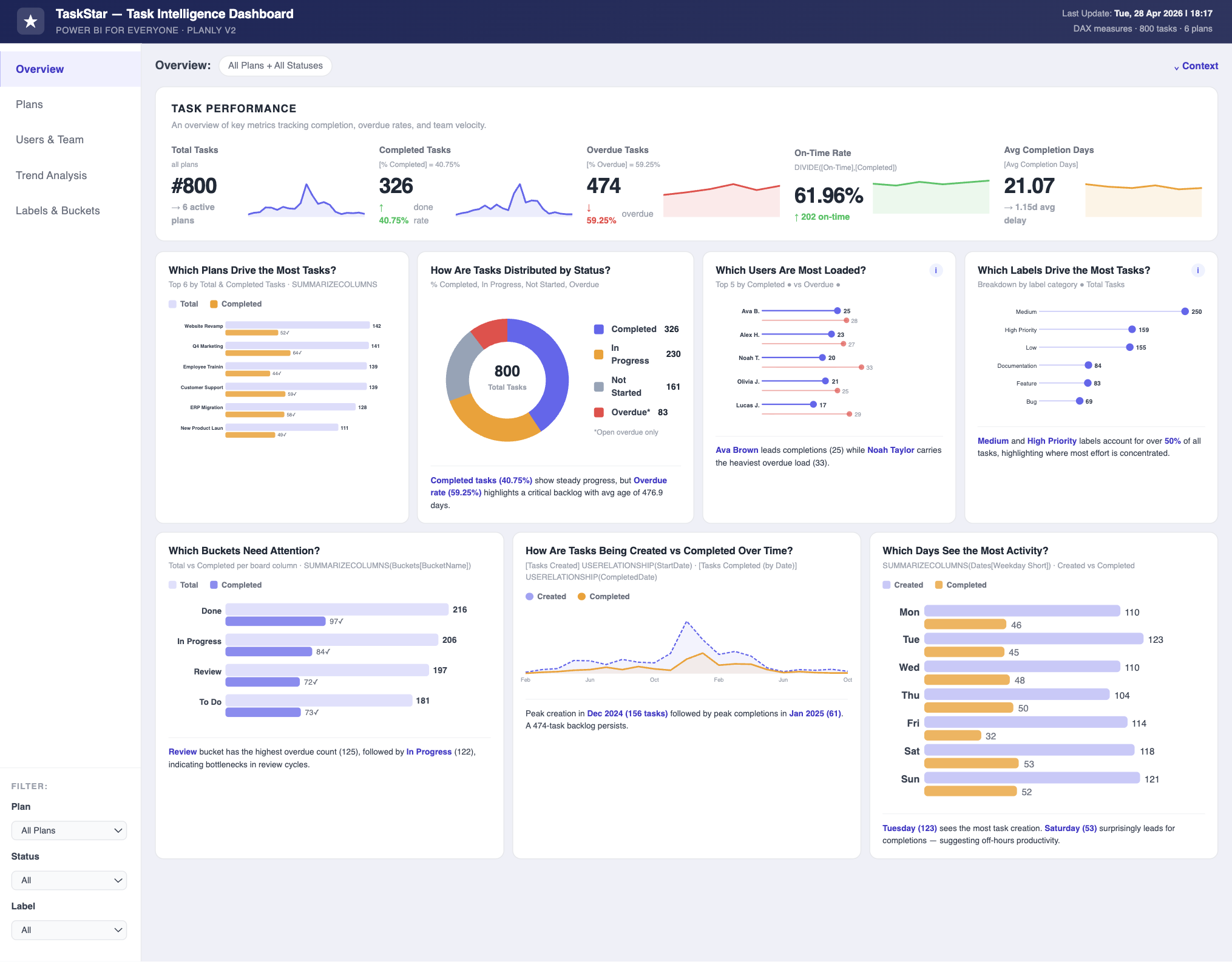The height and width of the screenshot is (964, 1232).
Task: Click the Sat completed bar 53
Action: point(971,764)
